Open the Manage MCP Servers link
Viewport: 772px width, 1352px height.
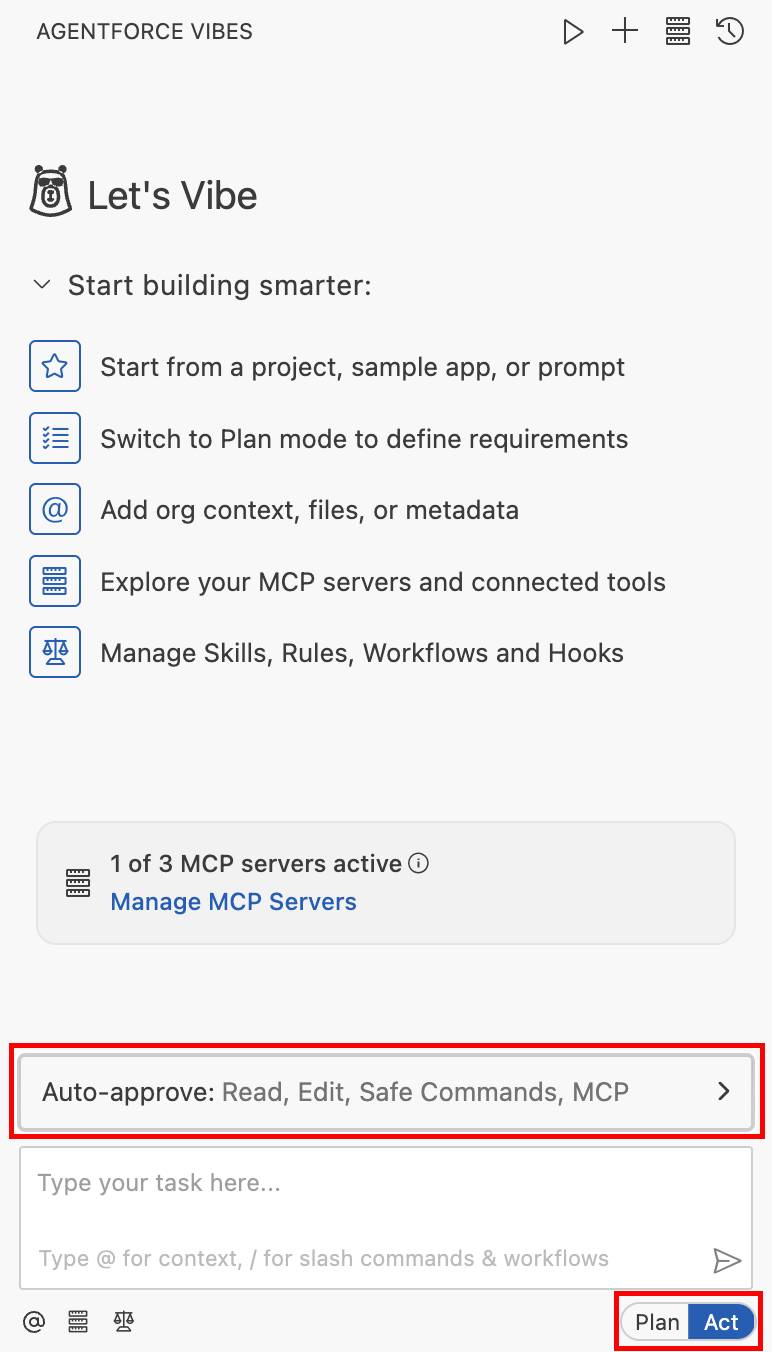point(233,902)
